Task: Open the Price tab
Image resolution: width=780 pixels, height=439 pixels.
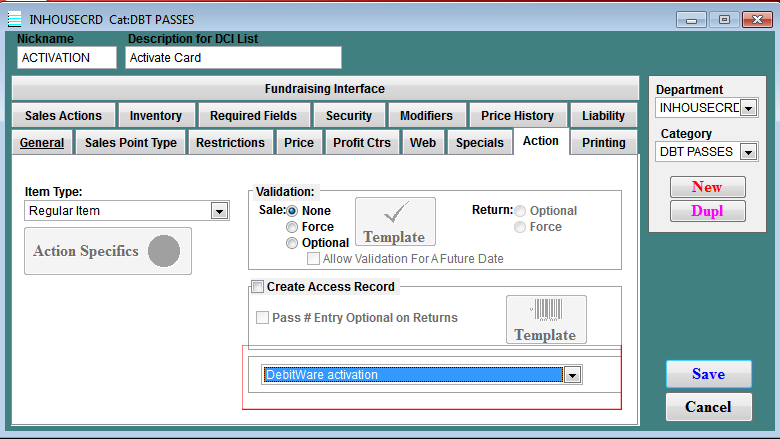Action: [299, 143]
